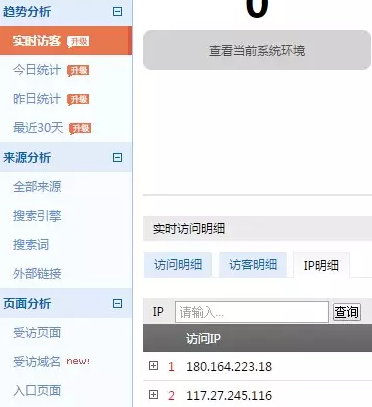Open 最近30天 report

pos(38,128)
